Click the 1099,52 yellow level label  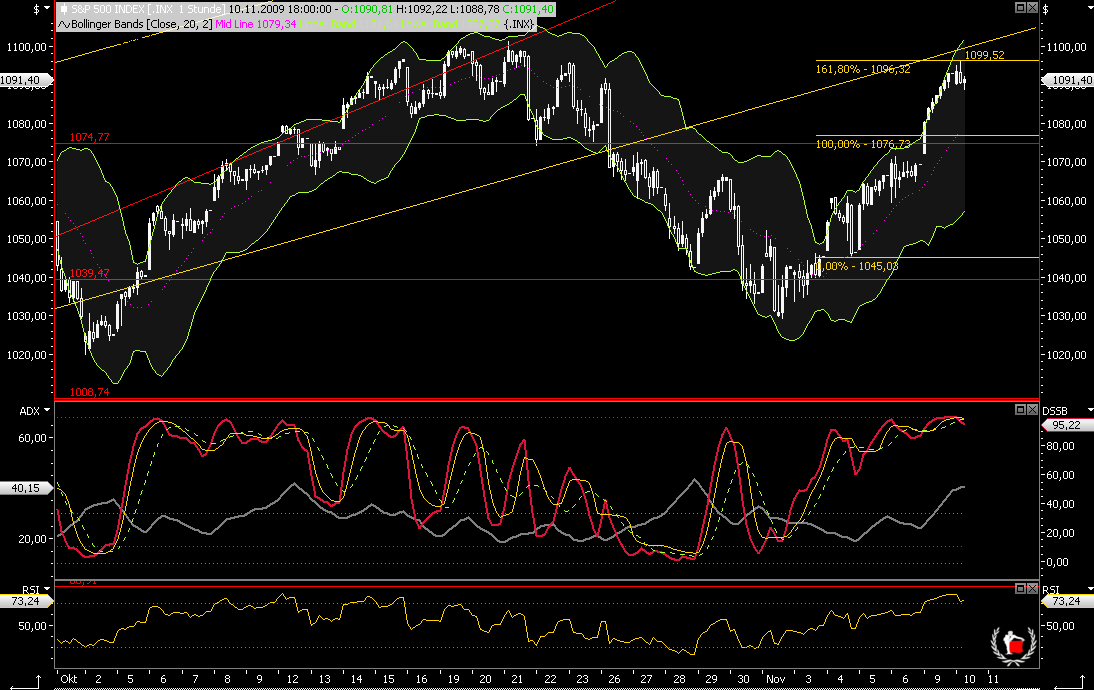pos(984,55)
